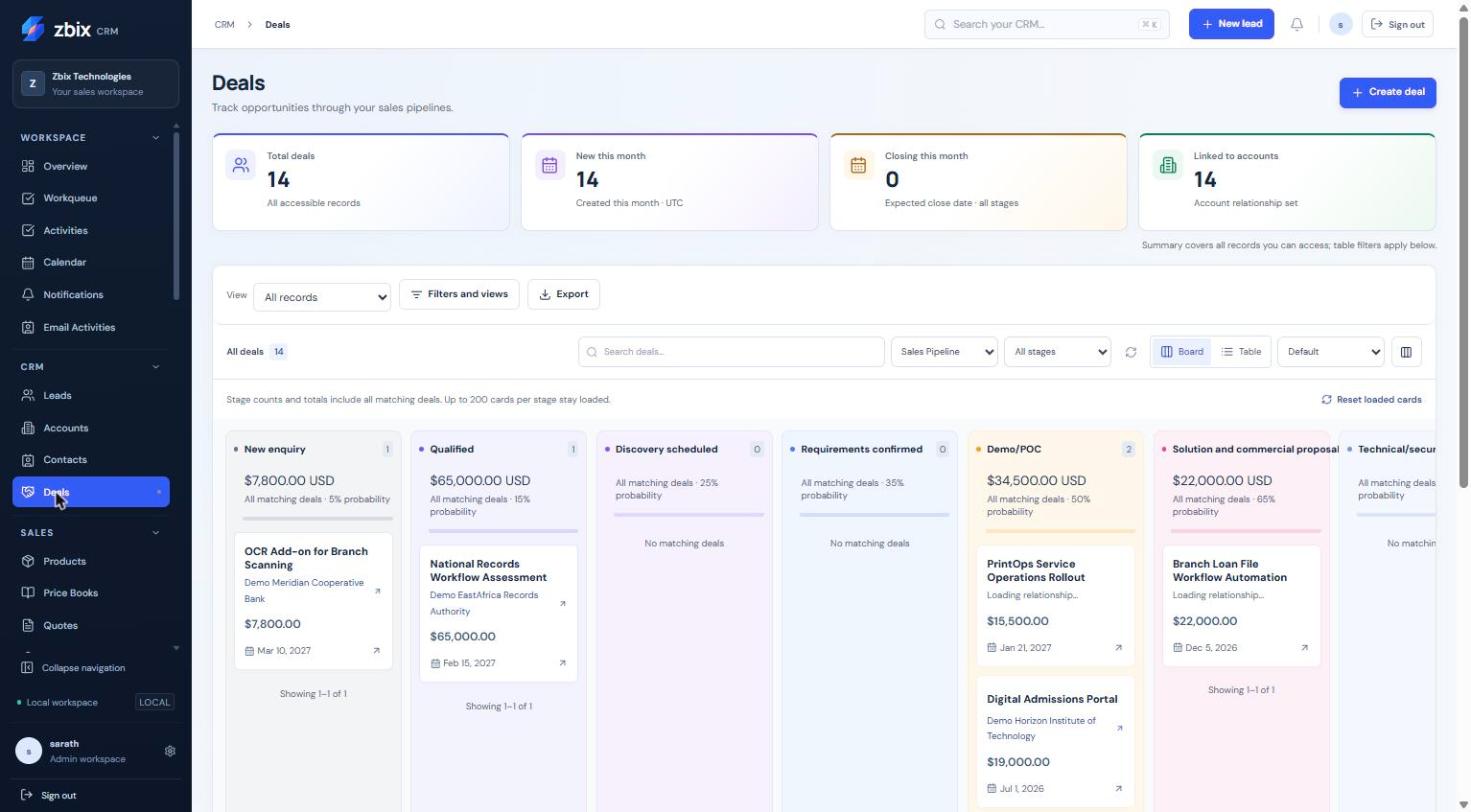Screen dimensions: 1471x812
Task: Open Calendar from the sidebar
Action: [x=91, y=263]
